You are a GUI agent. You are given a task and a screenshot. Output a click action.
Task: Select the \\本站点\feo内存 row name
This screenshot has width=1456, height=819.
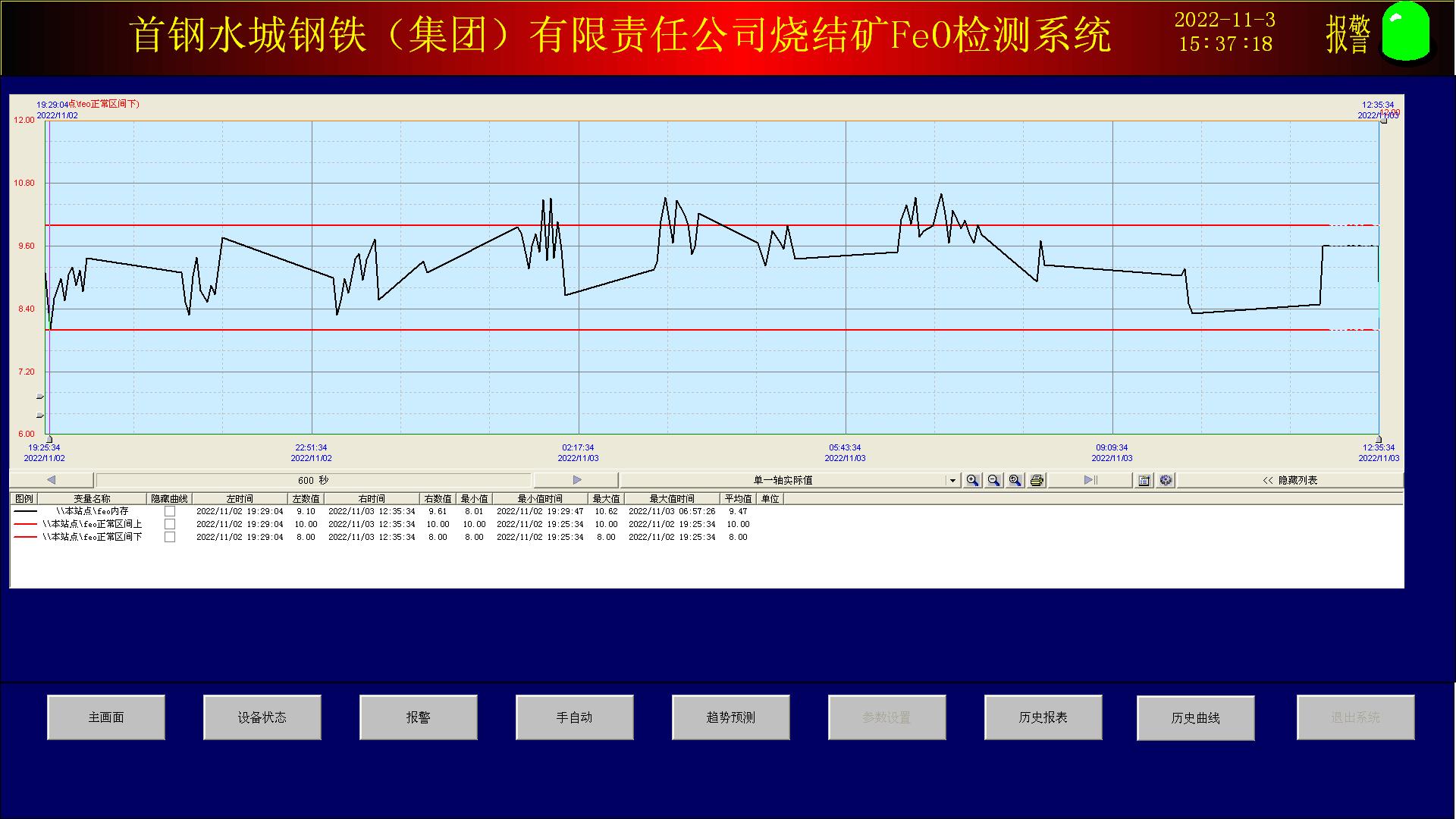pos(93,511)
